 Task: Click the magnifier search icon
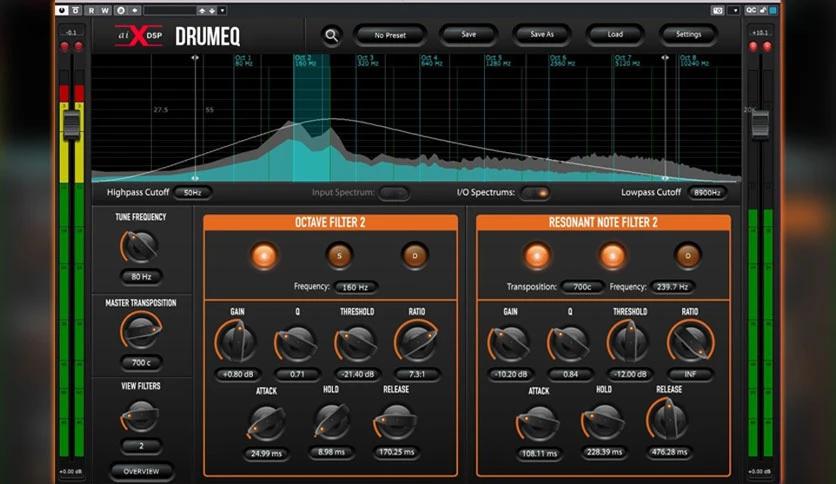click(x=332, y=36)
